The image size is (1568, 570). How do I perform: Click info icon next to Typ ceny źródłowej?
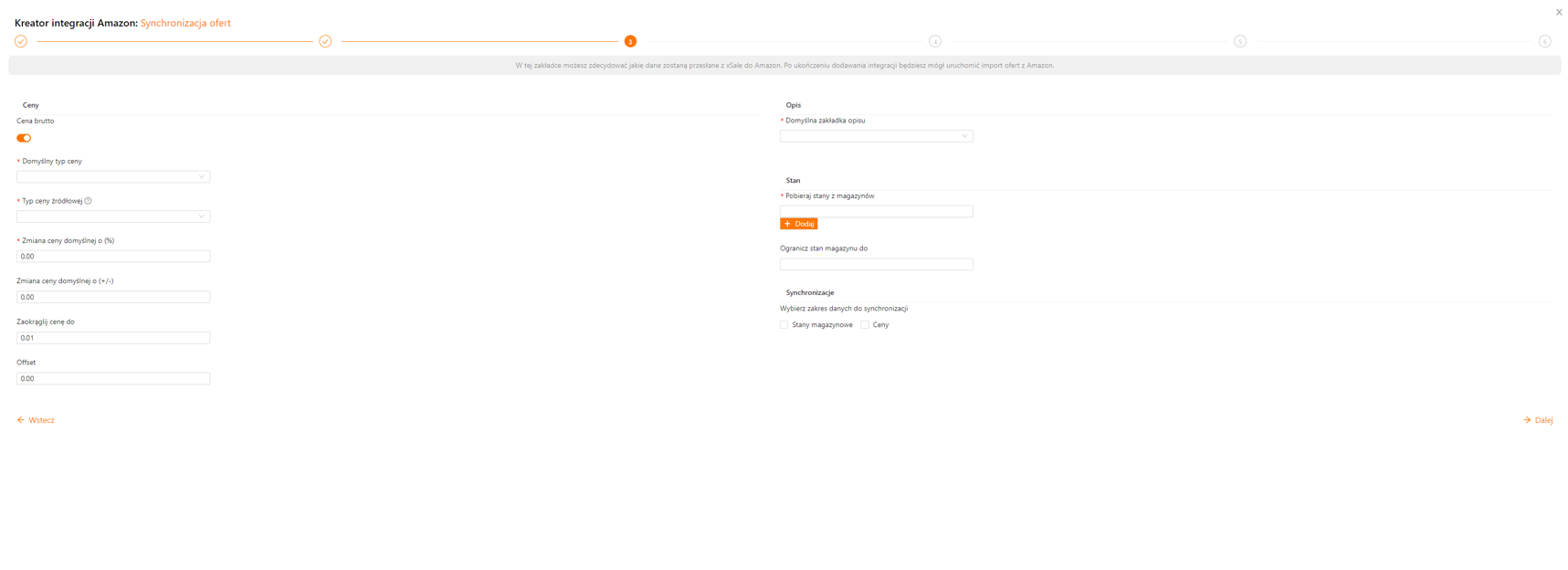[89, 201]
